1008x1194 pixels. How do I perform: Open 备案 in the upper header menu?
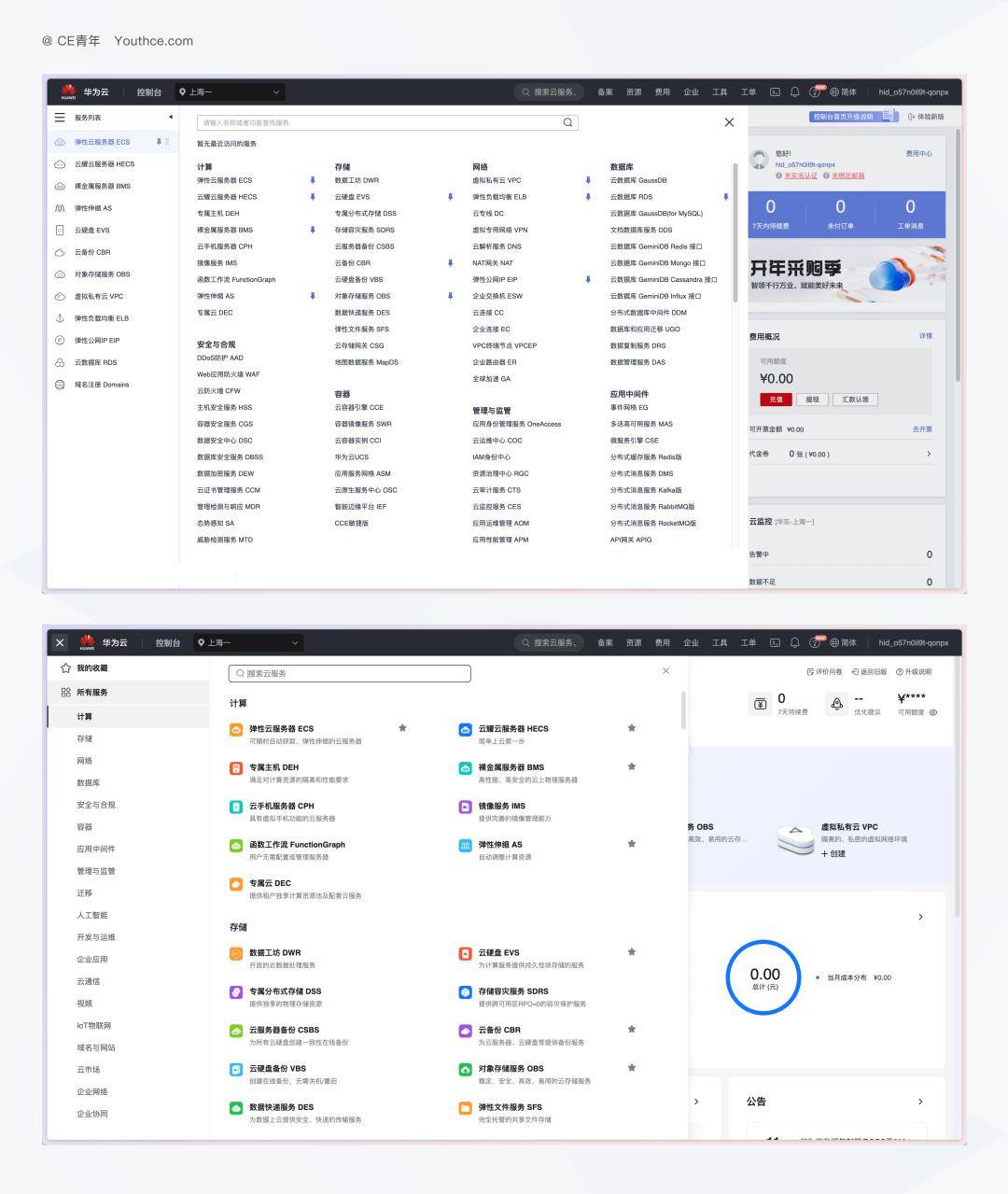[x=605, y=92]
